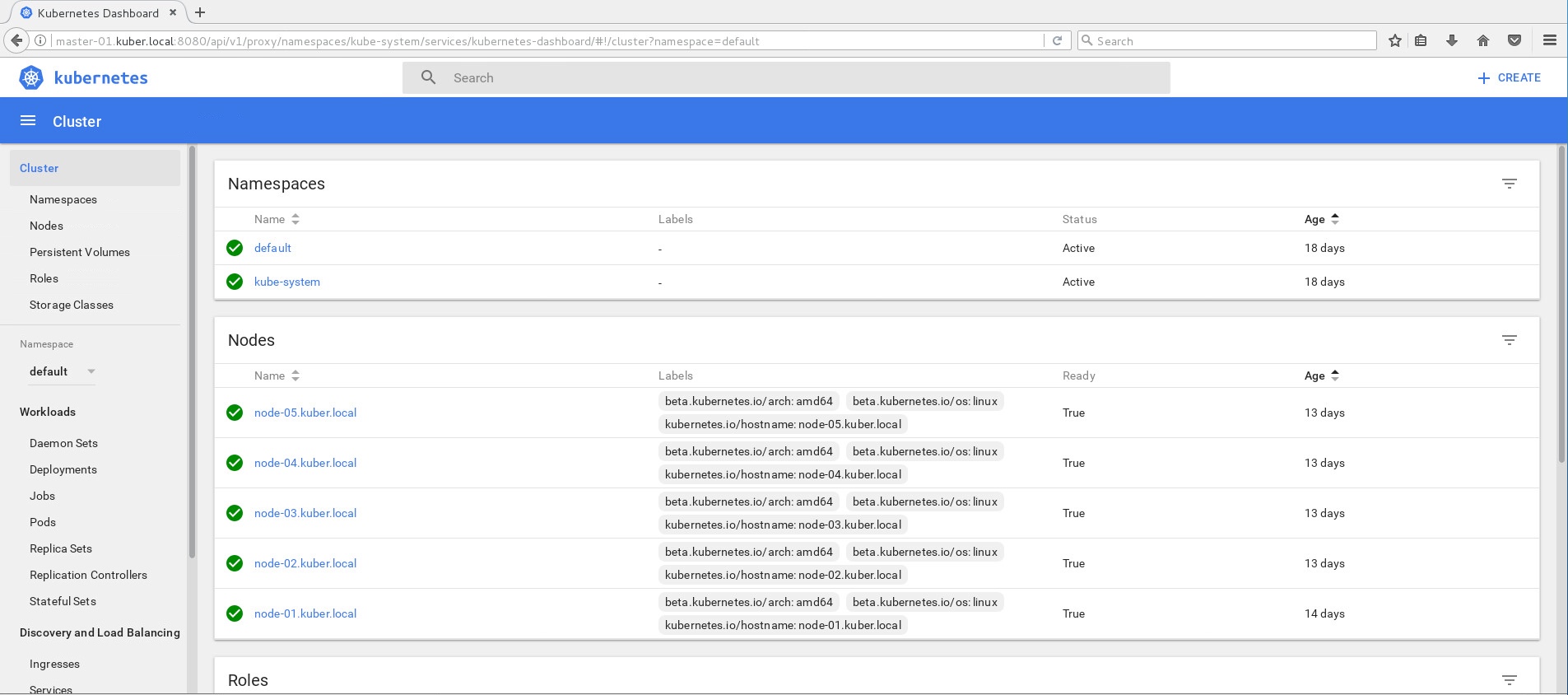Click the site info icon in URL bar
1568x695 pixels.
pos(40,40)
